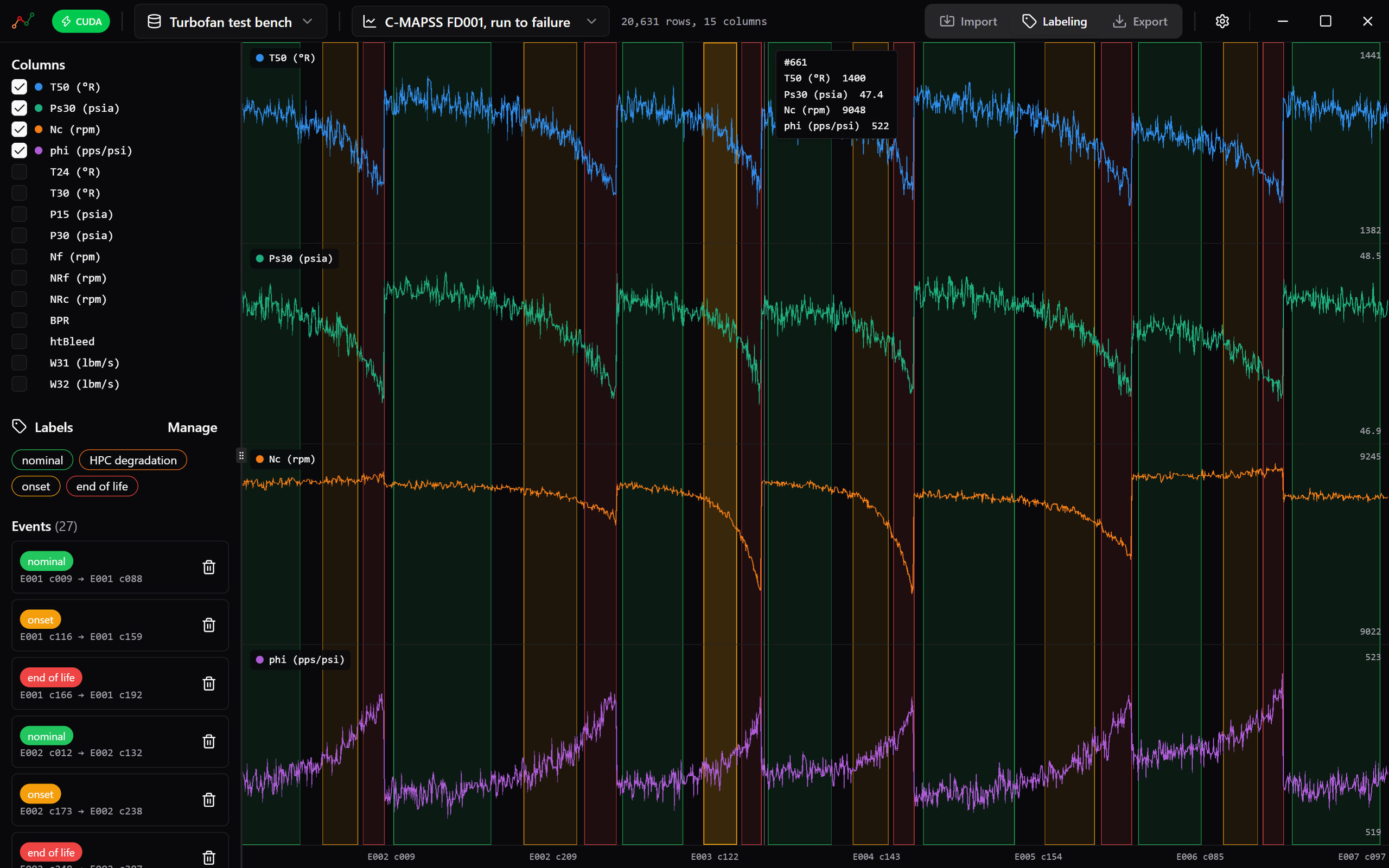This screenshot has height=868, width=1389.
Task: Delete nominal event E001 c009 → c088
Action: (209, 567)
